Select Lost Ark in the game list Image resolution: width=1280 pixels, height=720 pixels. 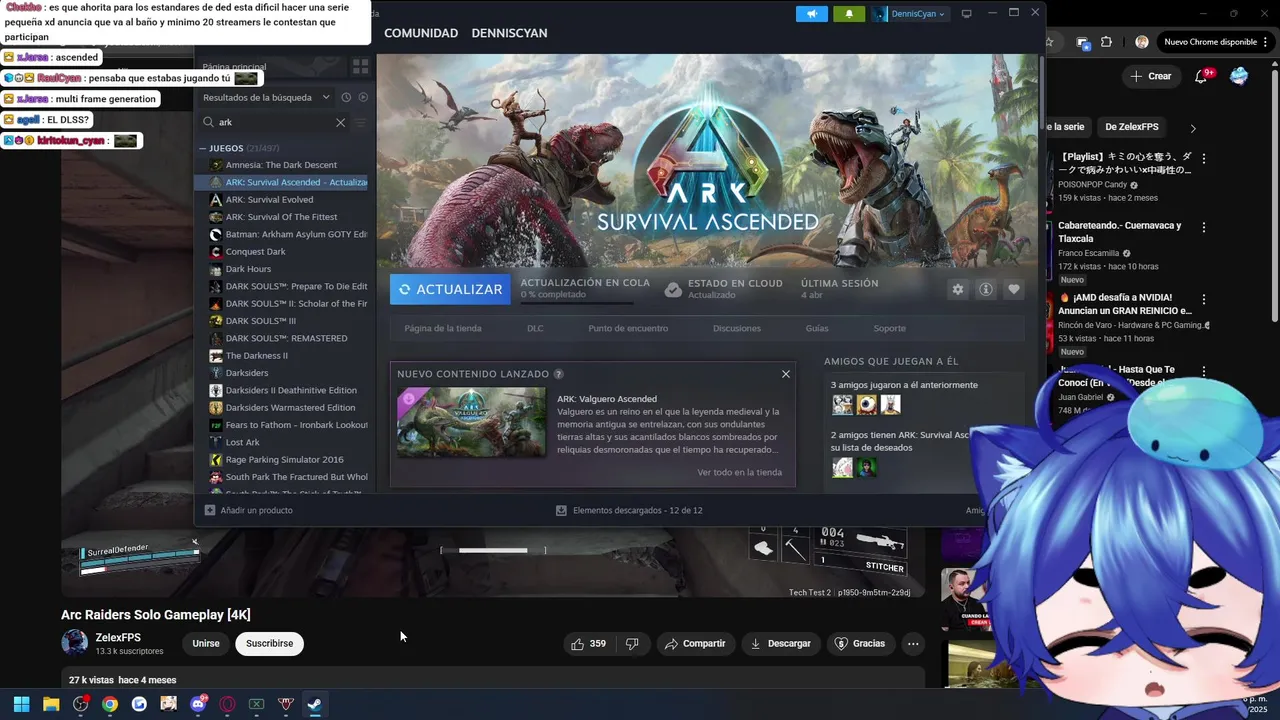tap(242, 442)
